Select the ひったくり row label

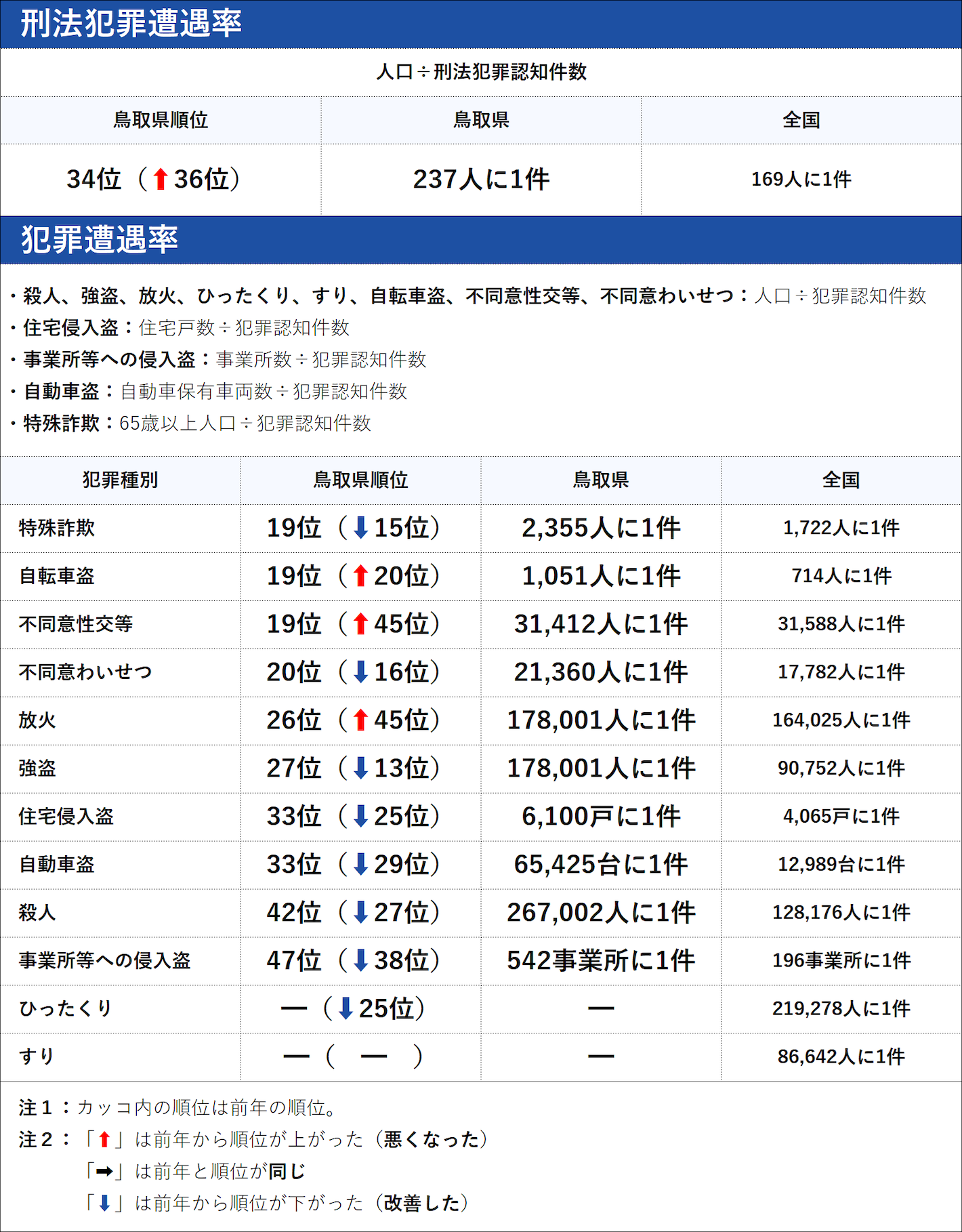pos(66,1009)
